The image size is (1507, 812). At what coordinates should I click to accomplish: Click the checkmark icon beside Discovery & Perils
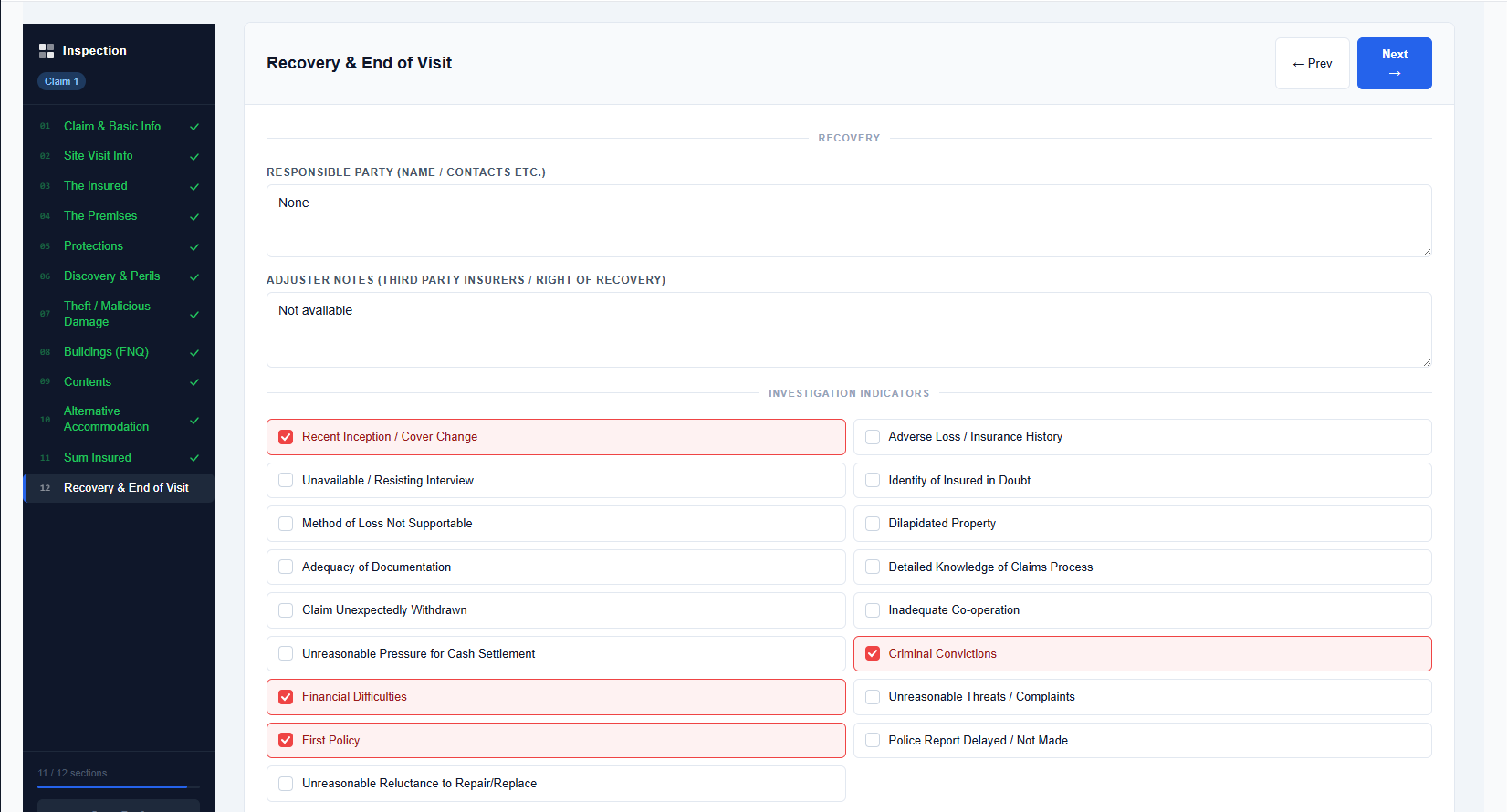pyautogui.click(x=194, y=277)
